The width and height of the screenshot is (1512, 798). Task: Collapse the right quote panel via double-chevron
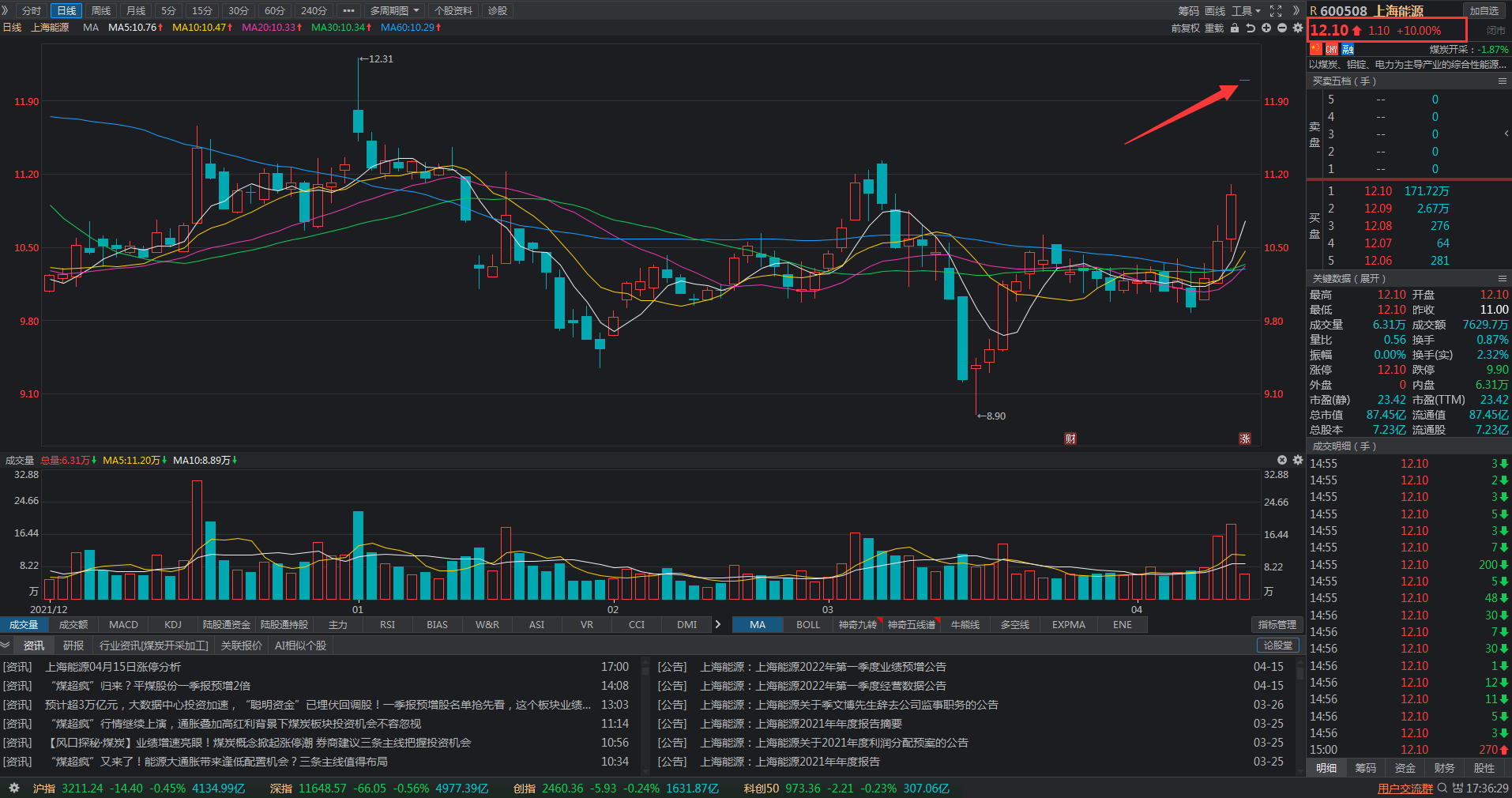click(1296, 10)
